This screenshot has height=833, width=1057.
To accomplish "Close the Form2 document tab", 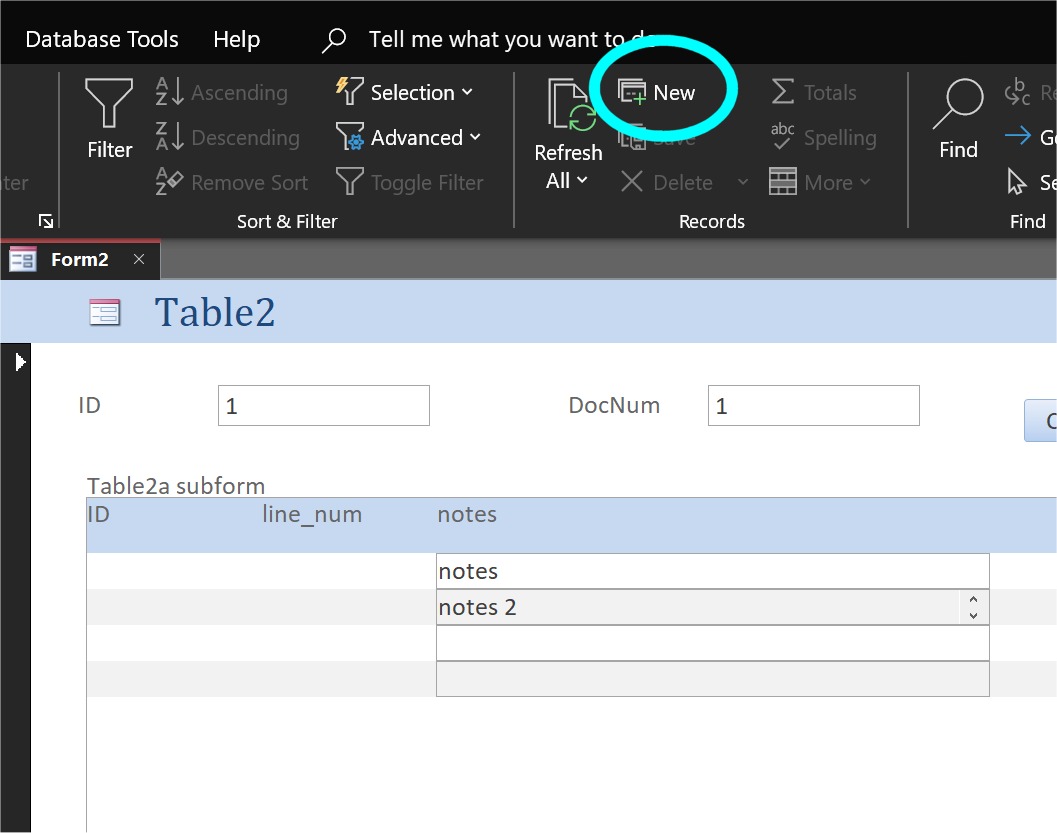I will point(139,260).
